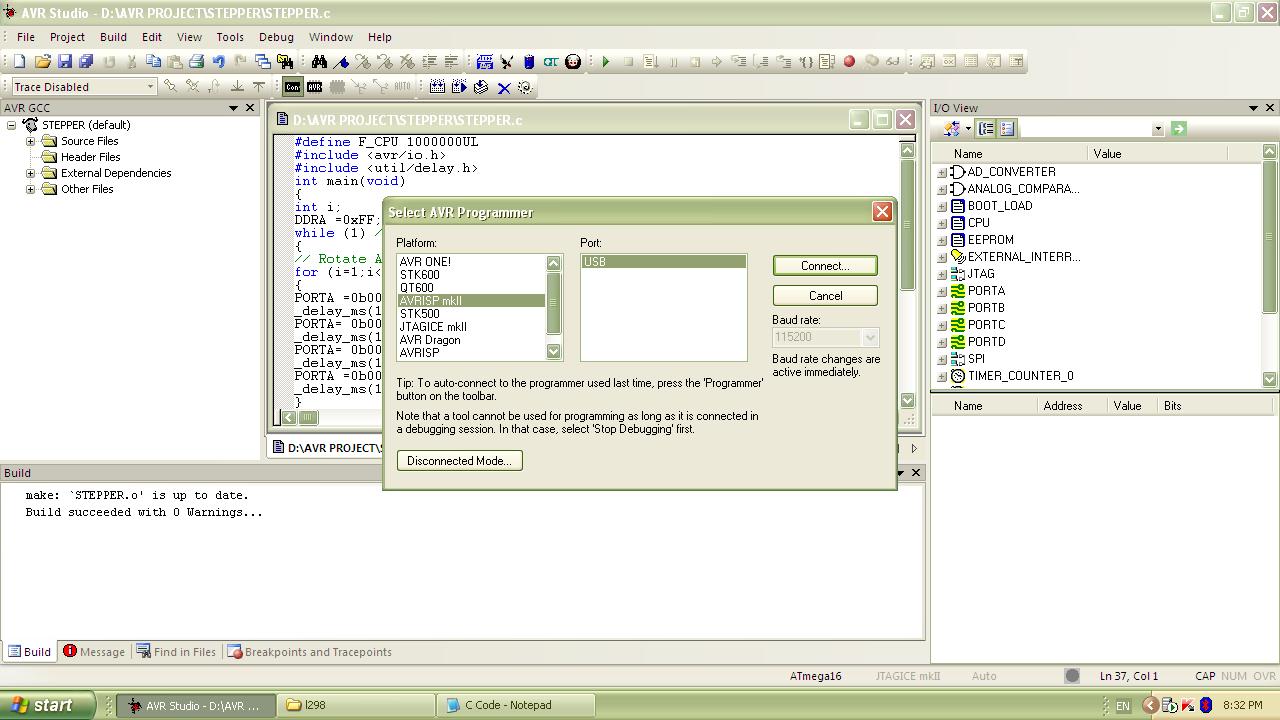The width and height of the screenshot is (1280, 720).
Task: Click the red Toggle Breakpoint icon
Action: coord(849,61)
